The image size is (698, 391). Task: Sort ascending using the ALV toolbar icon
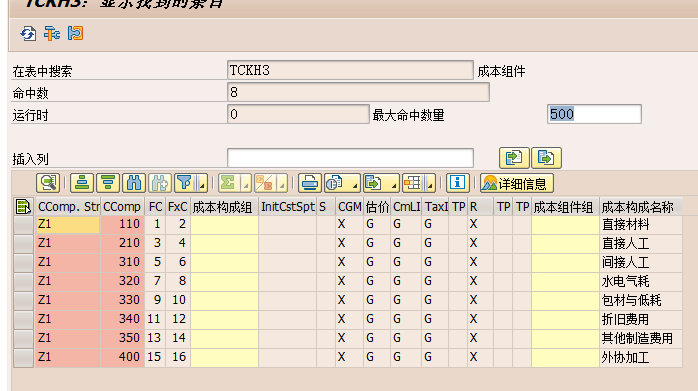pyautogui.click(x=82, y=183)
